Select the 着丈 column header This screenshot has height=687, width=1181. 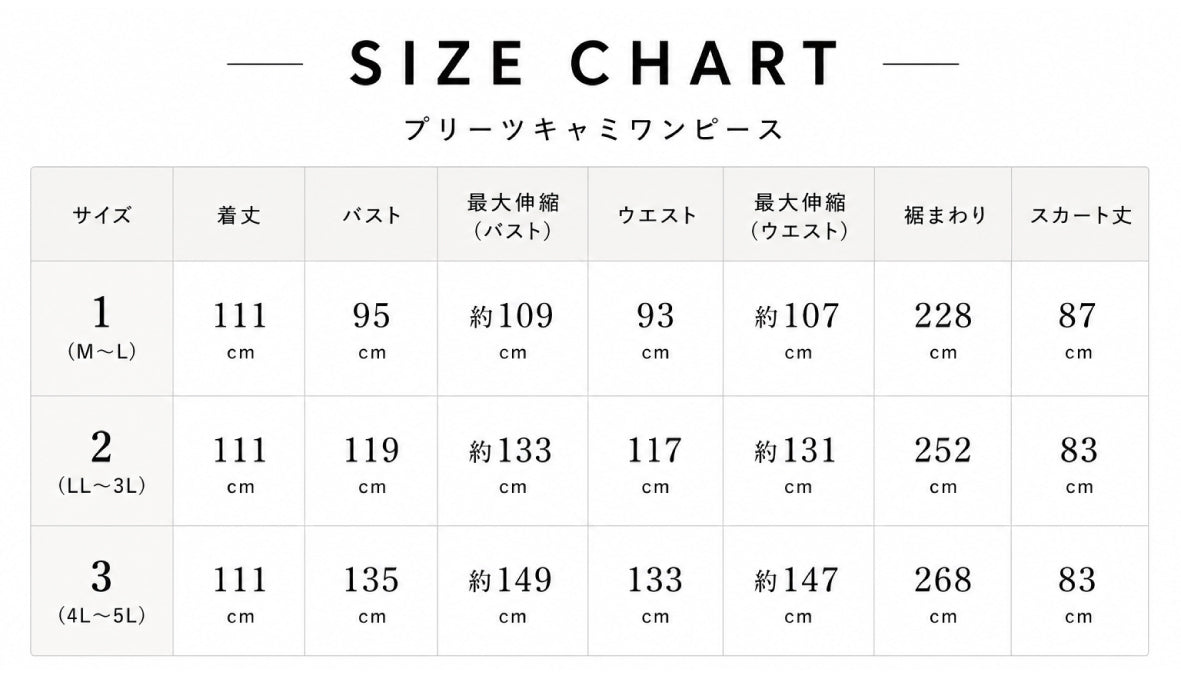[x=239, y=215]
